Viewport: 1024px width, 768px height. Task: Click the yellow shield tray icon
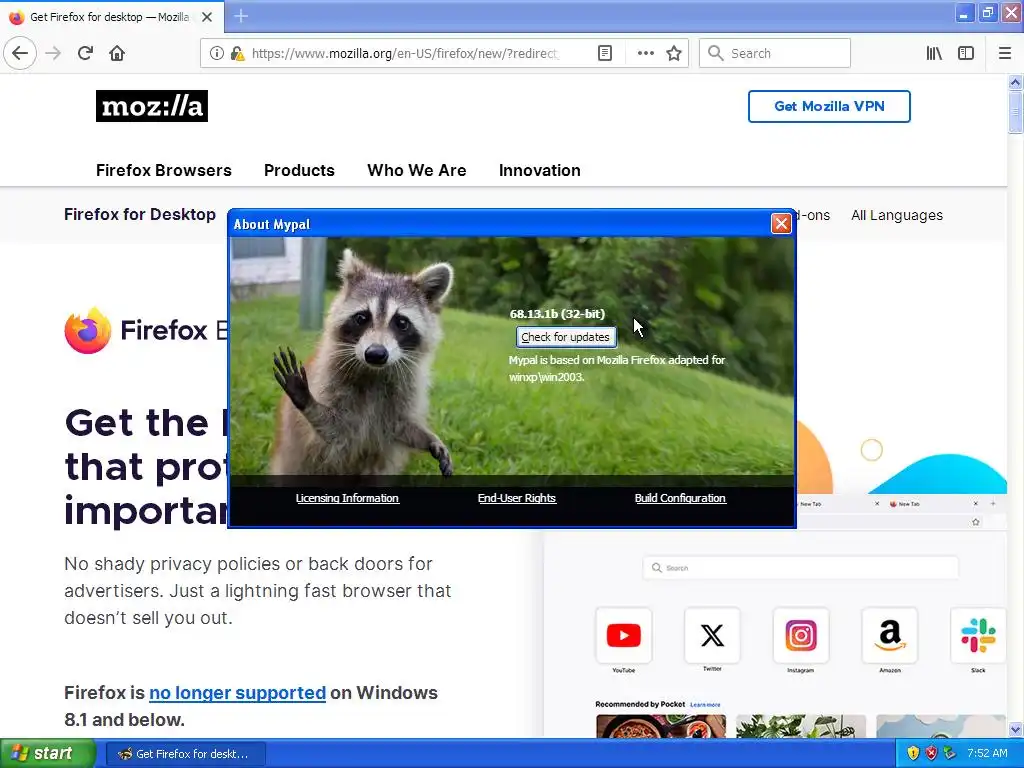click(x=913, y=754)
